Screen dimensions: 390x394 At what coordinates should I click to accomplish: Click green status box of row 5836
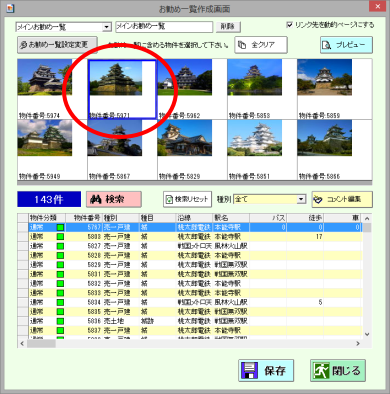pos(60,321)
